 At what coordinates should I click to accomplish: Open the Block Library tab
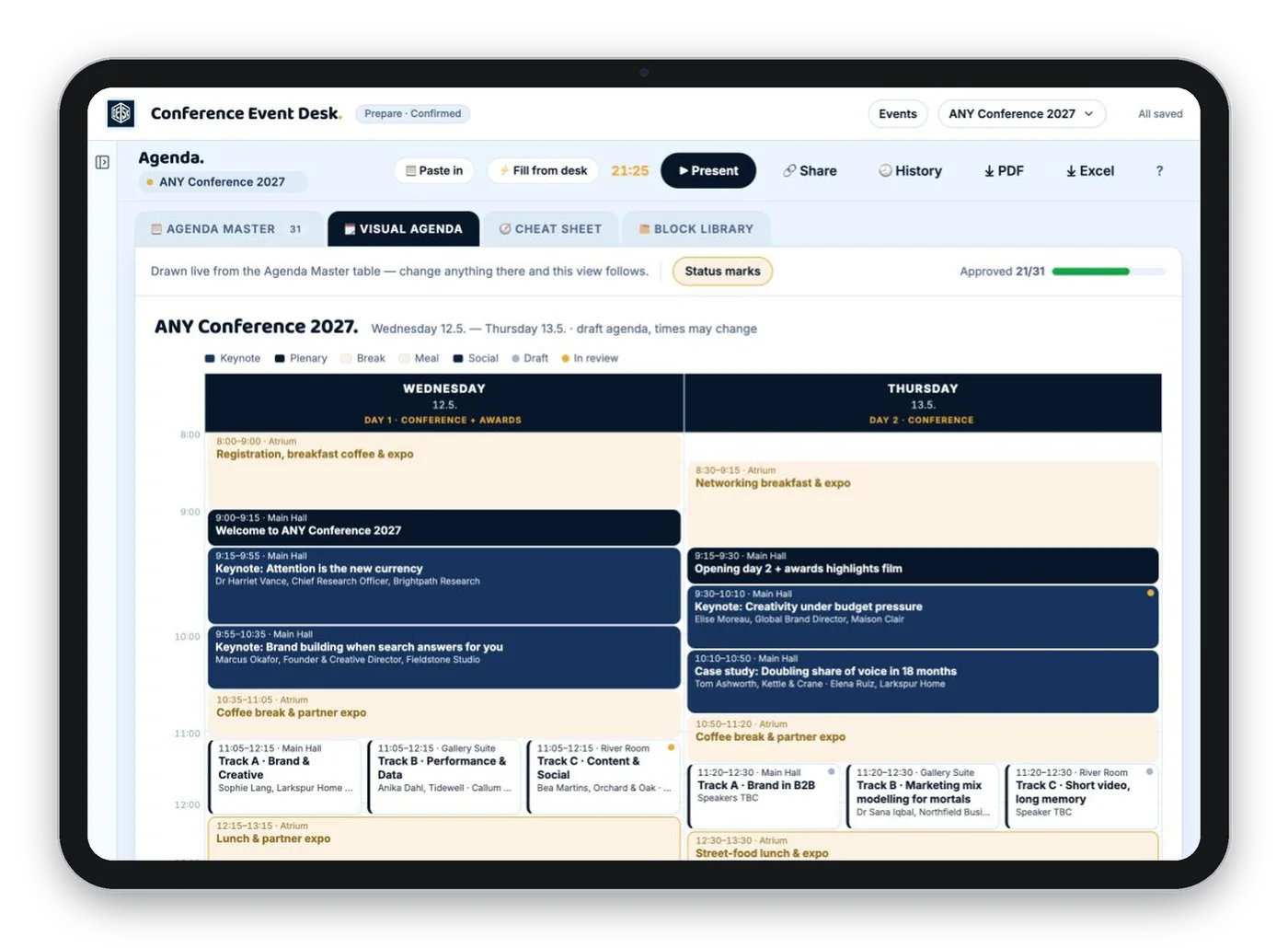(x=696, y=229)
